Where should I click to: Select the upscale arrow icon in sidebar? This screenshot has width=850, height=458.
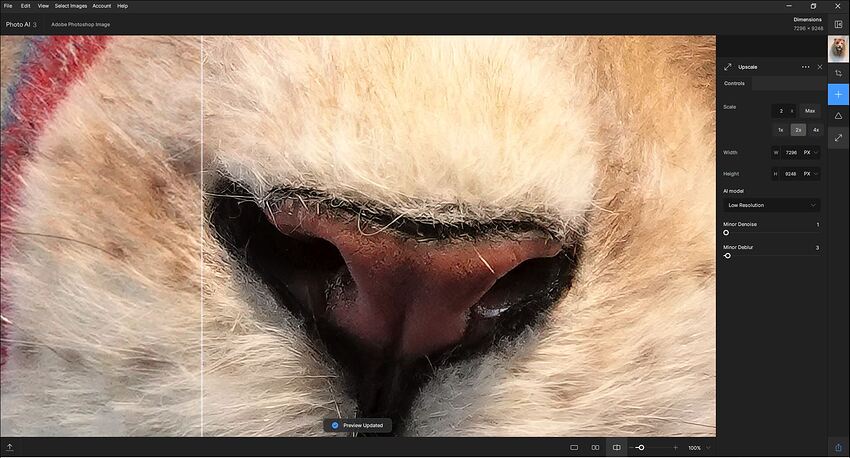pyautogui.click(x=838, y=138)
